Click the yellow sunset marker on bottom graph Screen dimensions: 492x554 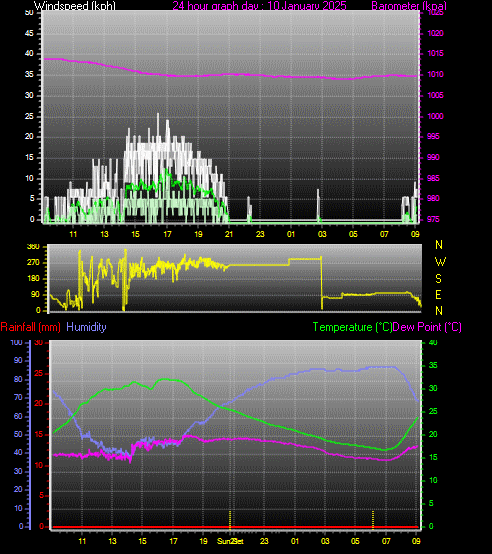pyautogui.click(x=230, y=520)
